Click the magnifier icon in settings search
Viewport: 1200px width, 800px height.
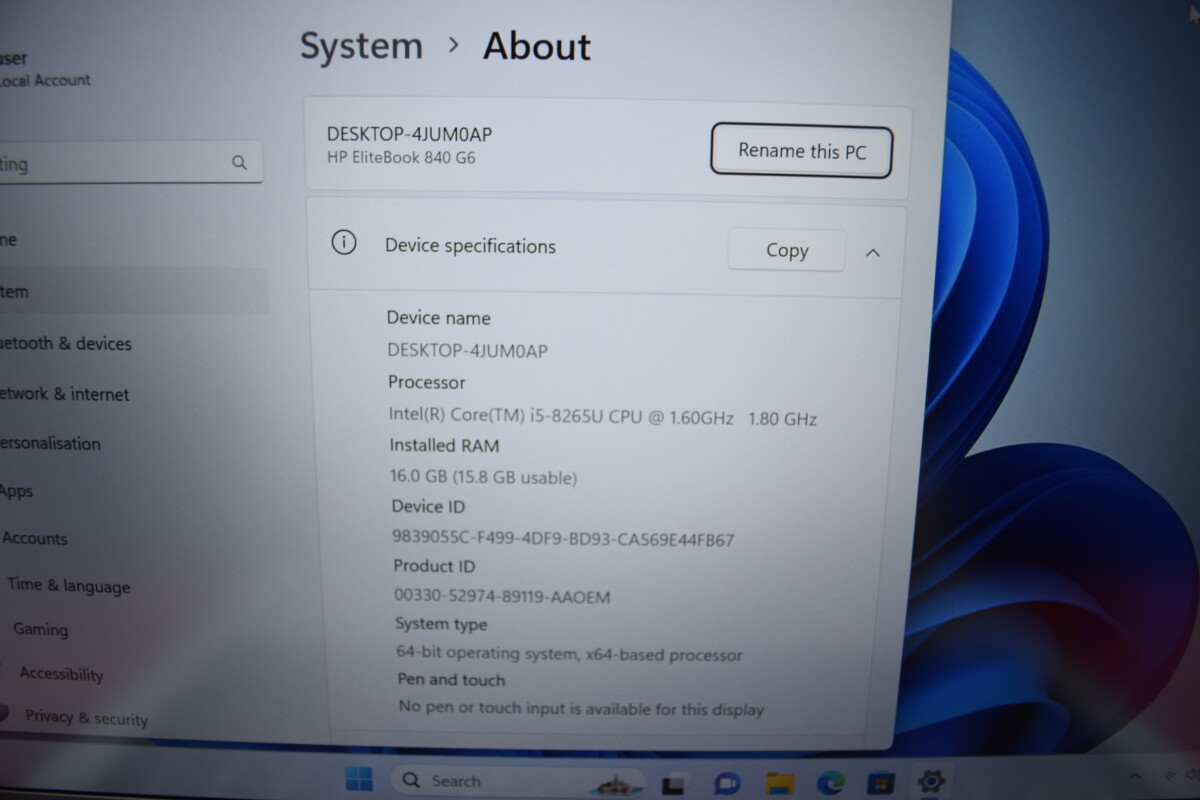click(239, 162)
